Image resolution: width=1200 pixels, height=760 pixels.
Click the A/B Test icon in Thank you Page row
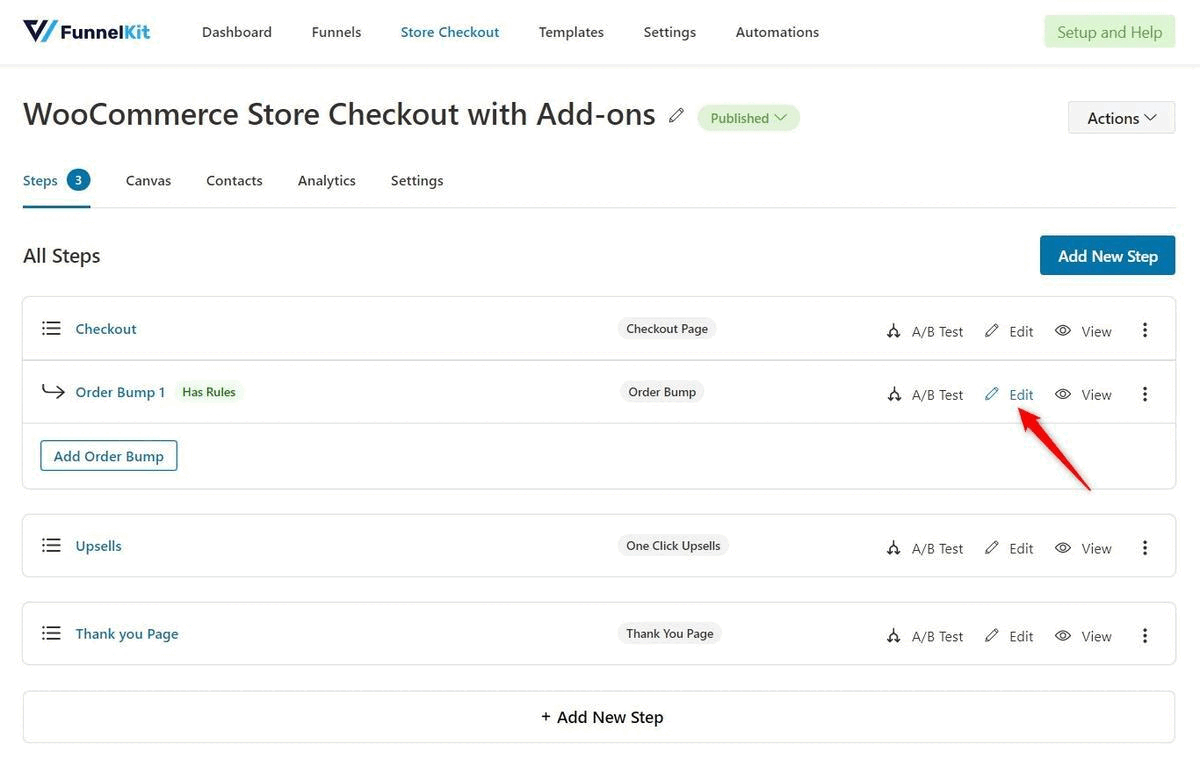click(x=894, y=636)
